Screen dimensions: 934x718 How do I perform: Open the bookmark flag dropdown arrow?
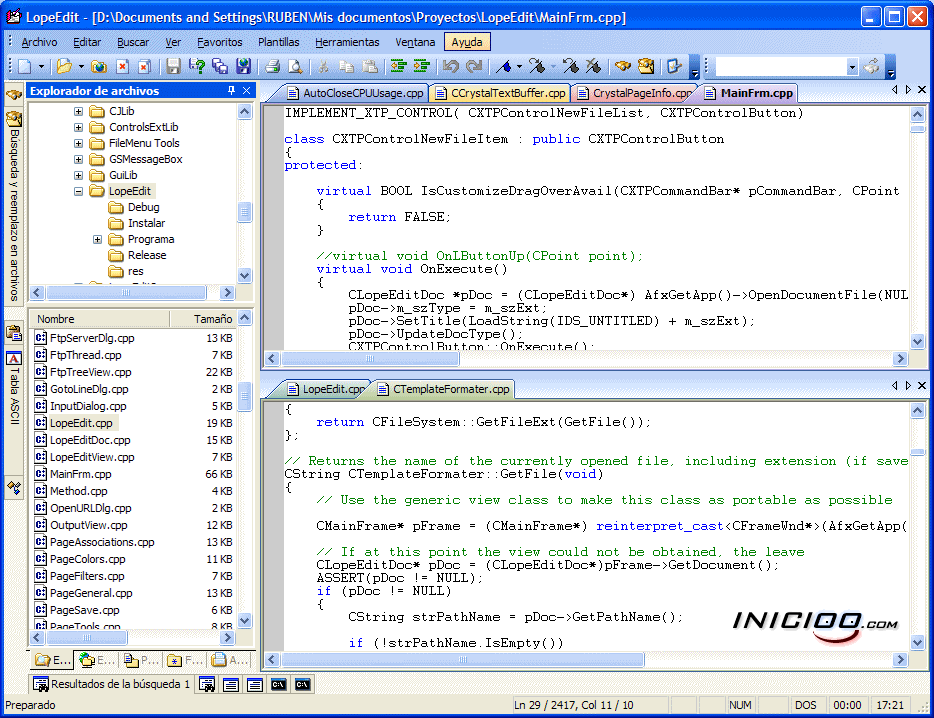coord(519,66)
